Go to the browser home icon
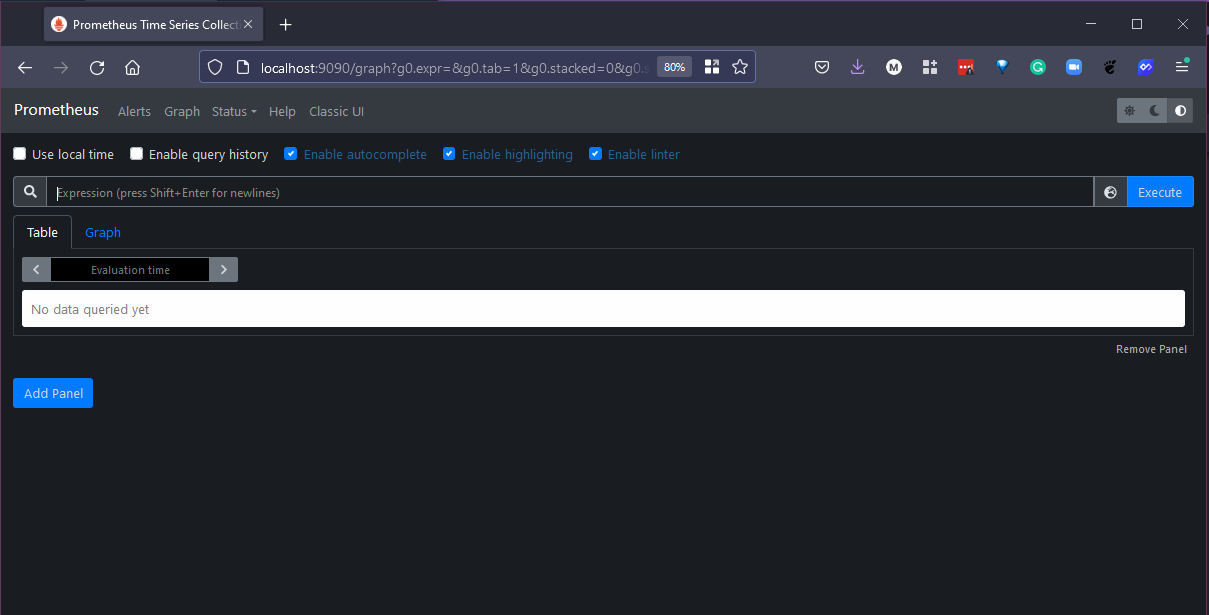This screenshot has width=1209, height=615. [x=132, y=67]
